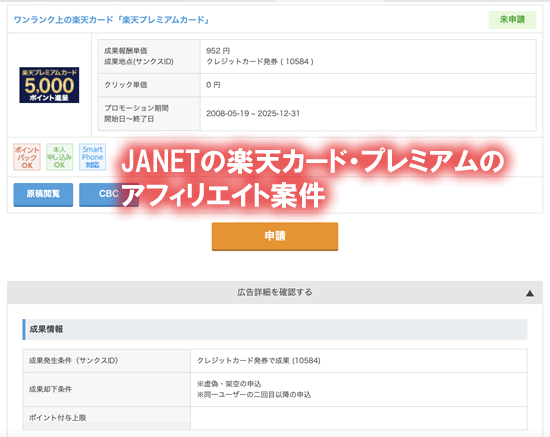Click the ポイントバックOK badge icon

pos(27,157)
